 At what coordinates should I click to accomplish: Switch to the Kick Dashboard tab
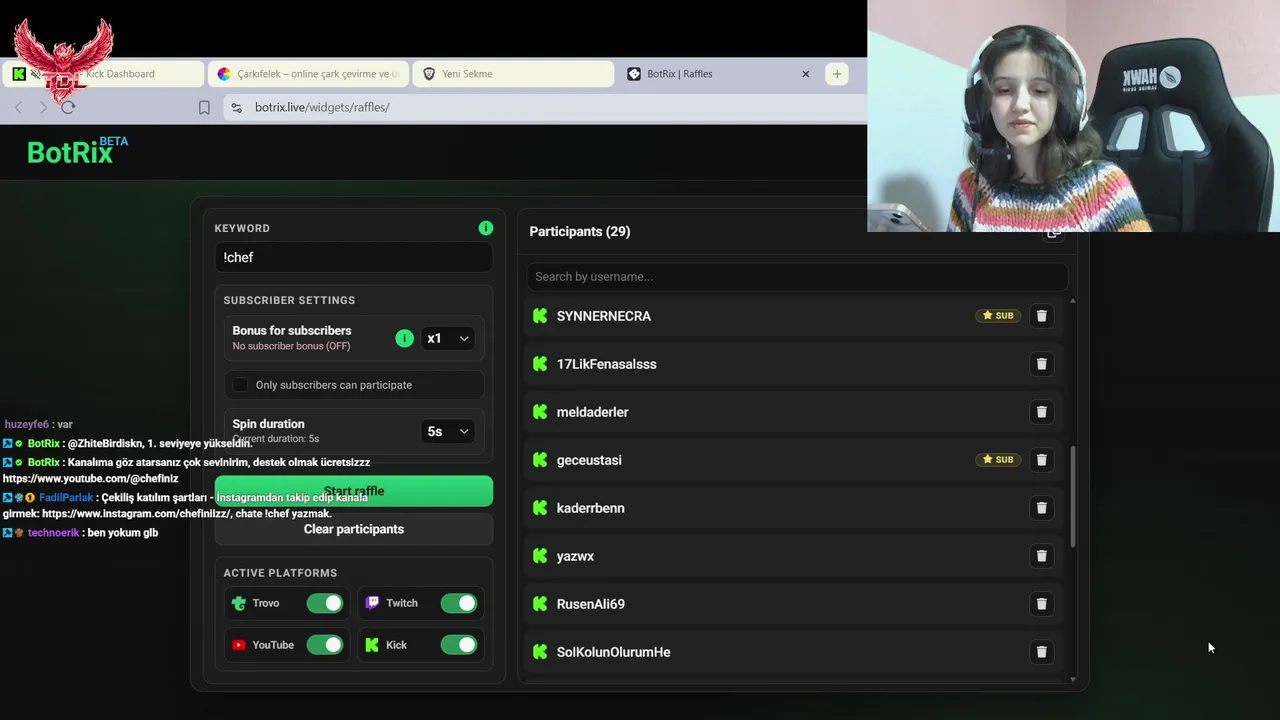click(105, 74)
